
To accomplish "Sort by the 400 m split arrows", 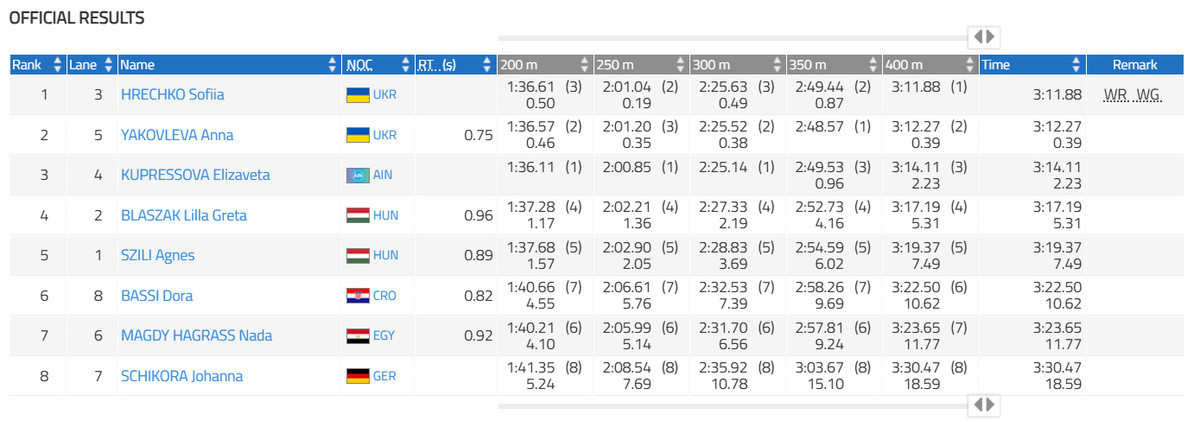I will click(x=969, y=65).
